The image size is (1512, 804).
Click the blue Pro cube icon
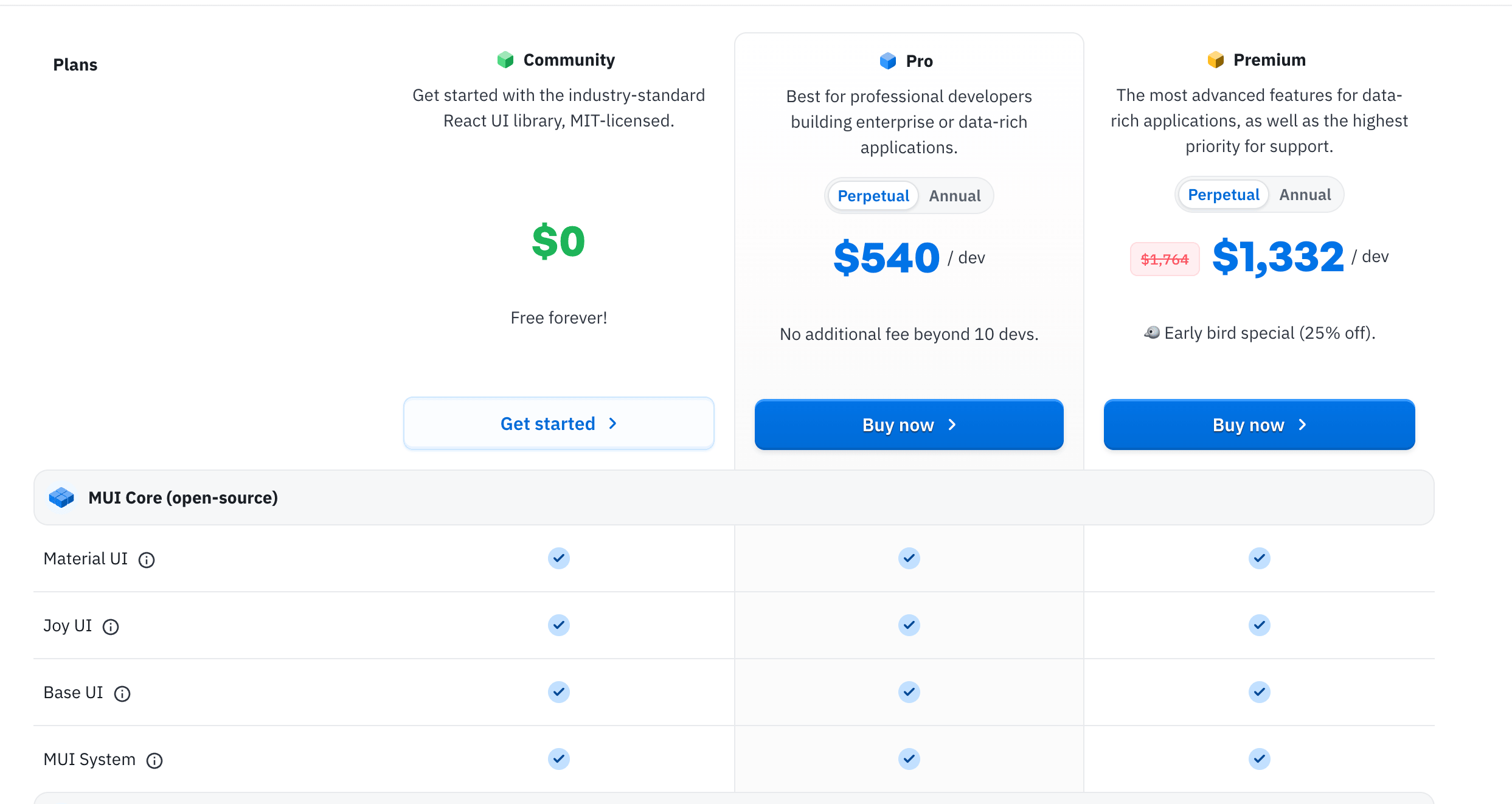pos(888,61)
